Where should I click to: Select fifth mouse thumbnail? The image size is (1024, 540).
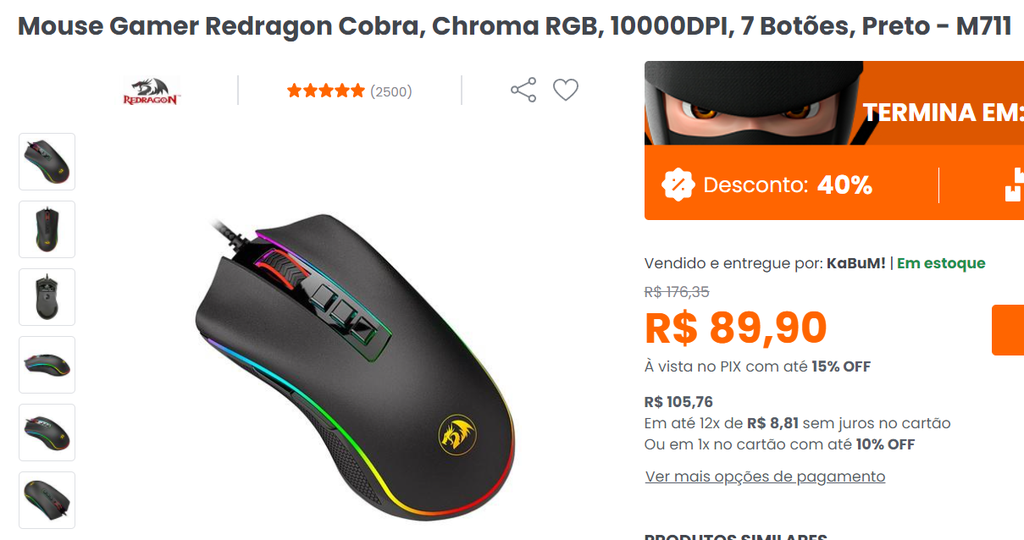pyautogui.click(x=47, y=432)
